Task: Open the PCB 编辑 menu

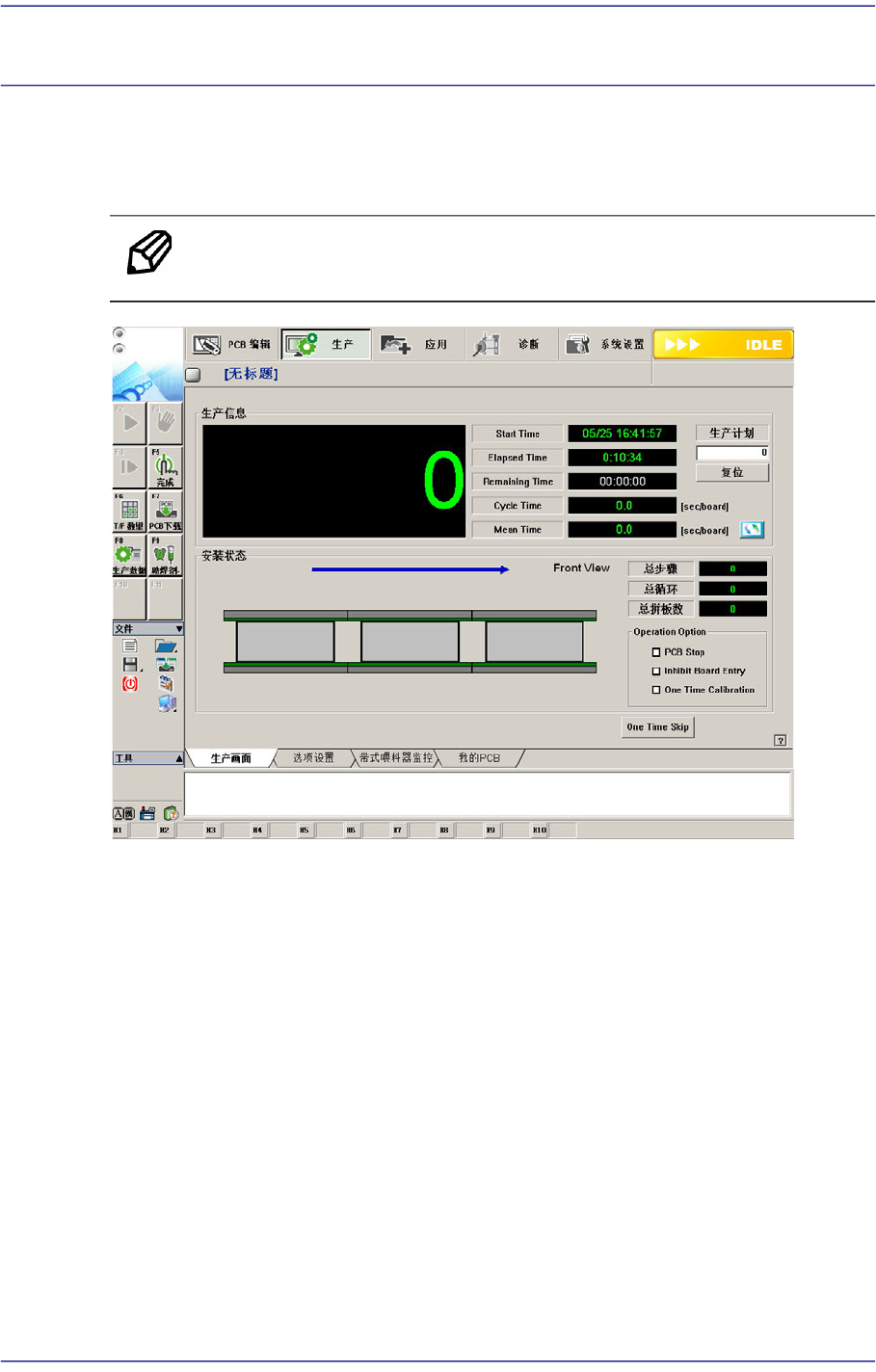Action: point(232,344)
